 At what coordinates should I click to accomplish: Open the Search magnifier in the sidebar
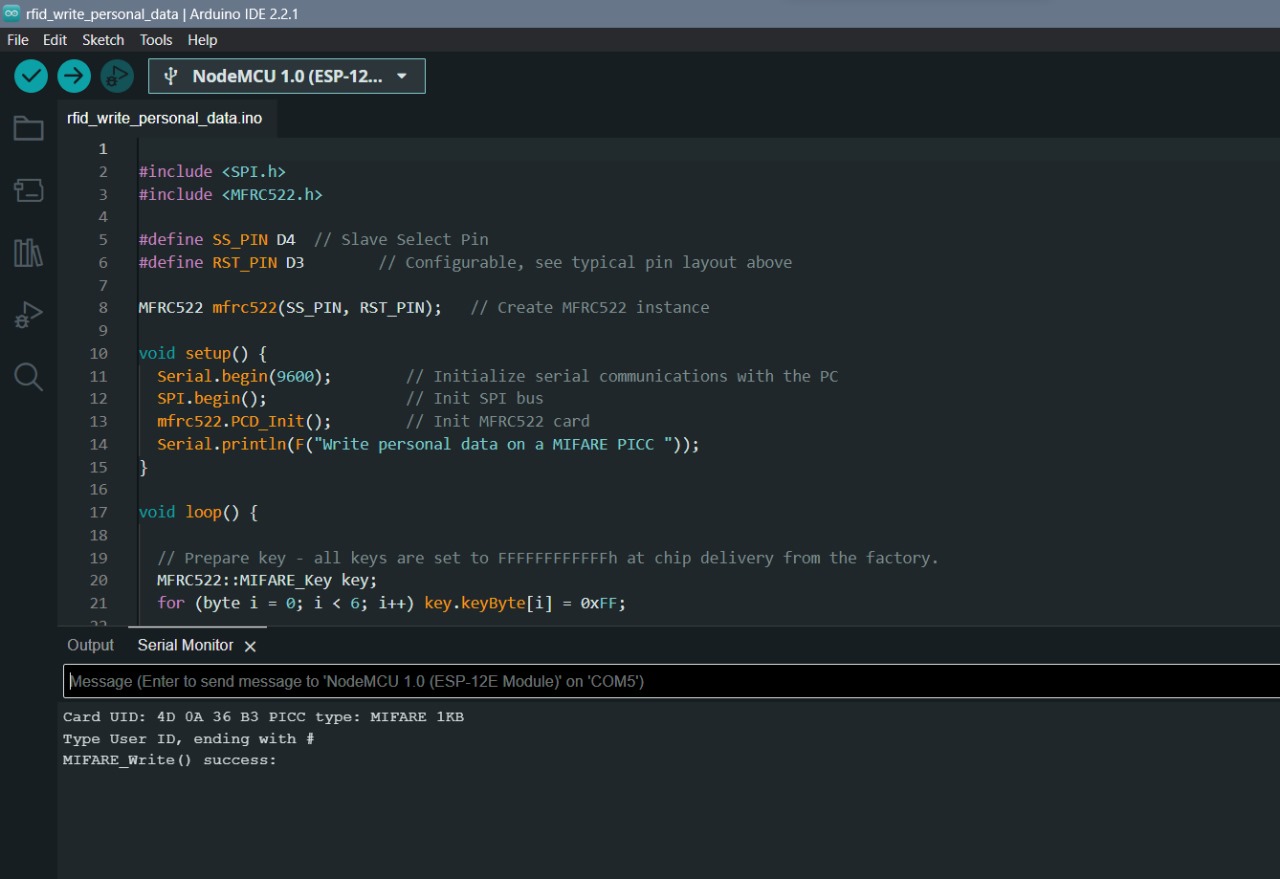28,377
